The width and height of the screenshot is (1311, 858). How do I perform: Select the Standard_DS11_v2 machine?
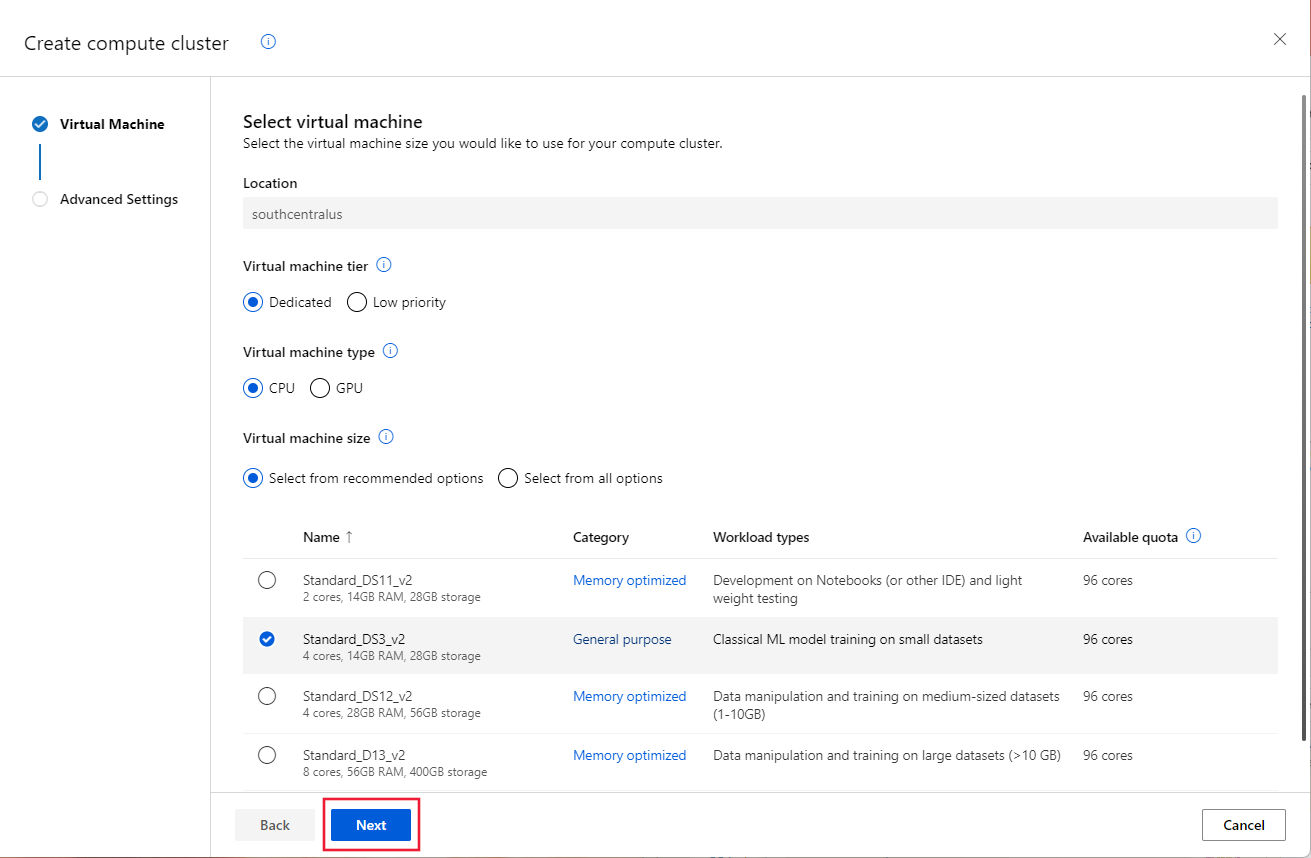267,579
